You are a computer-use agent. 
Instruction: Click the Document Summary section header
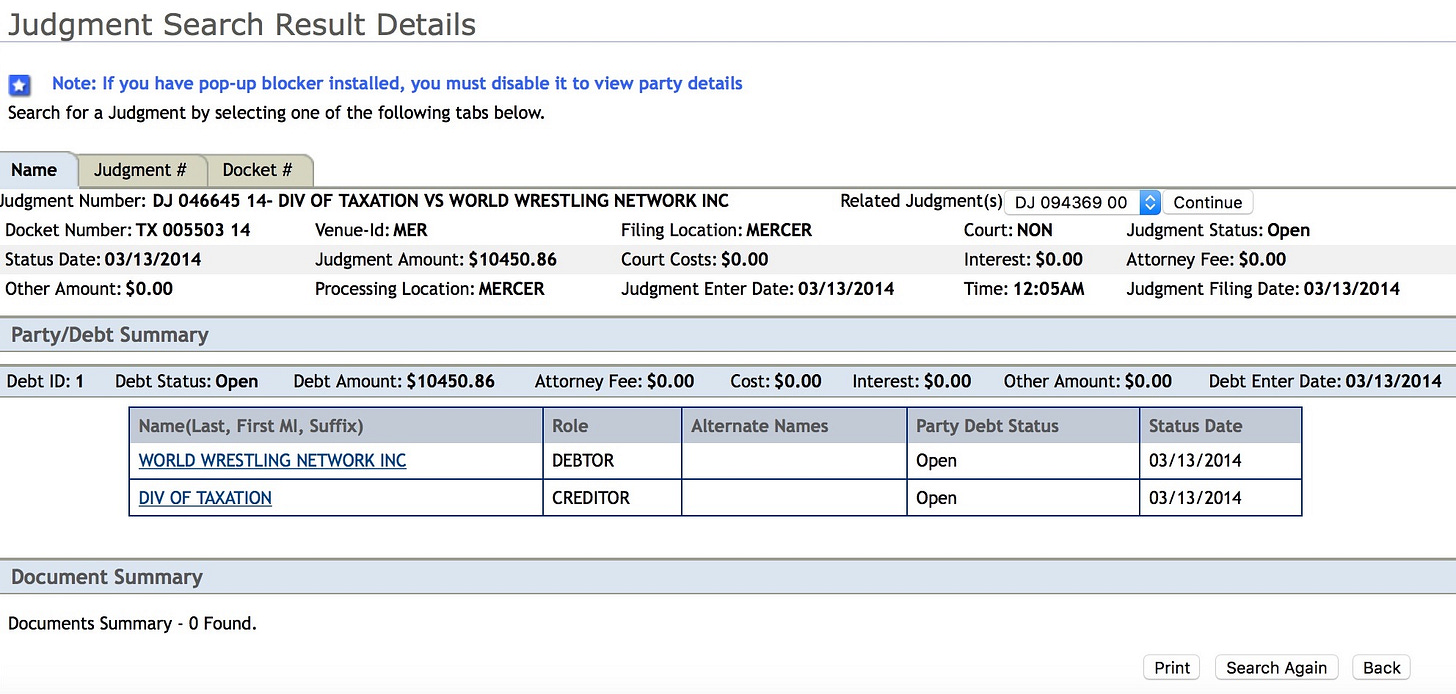coord(728,577)
